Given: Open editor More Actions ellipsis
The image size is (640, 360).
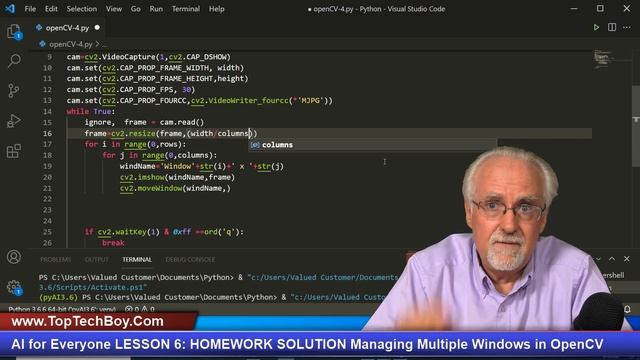Looking at the screenshot, I should 627,27.
